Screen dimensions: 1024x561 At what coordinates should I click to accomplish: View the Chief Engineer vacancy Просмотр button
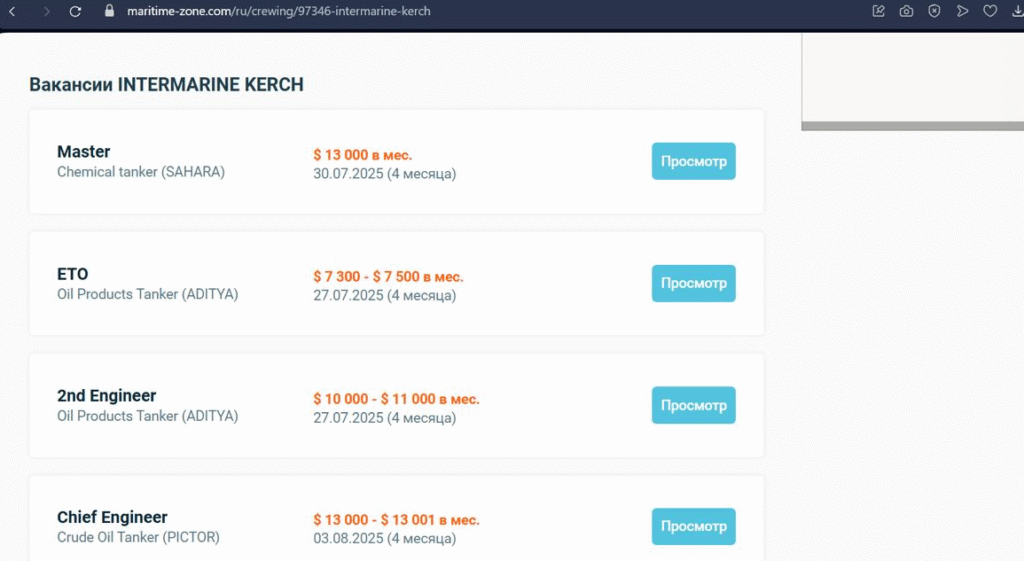694,526
